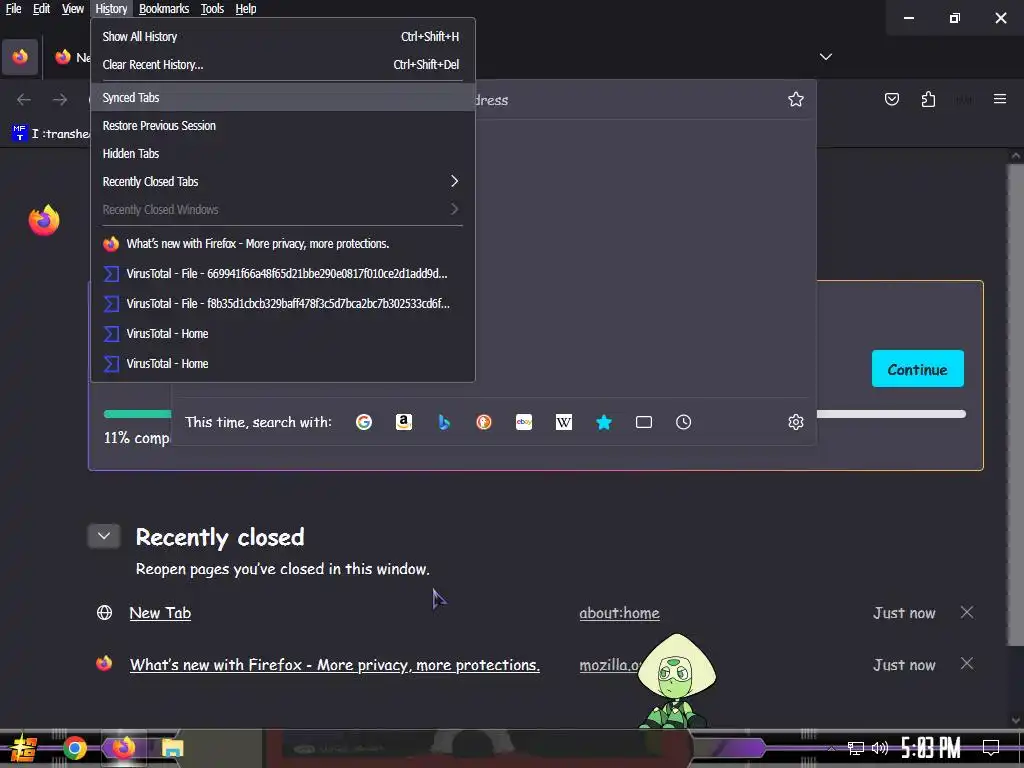Viewport: 1024px width, 768px height.
Task: Click the mozilla.org URL link
Action: point(609,665)
